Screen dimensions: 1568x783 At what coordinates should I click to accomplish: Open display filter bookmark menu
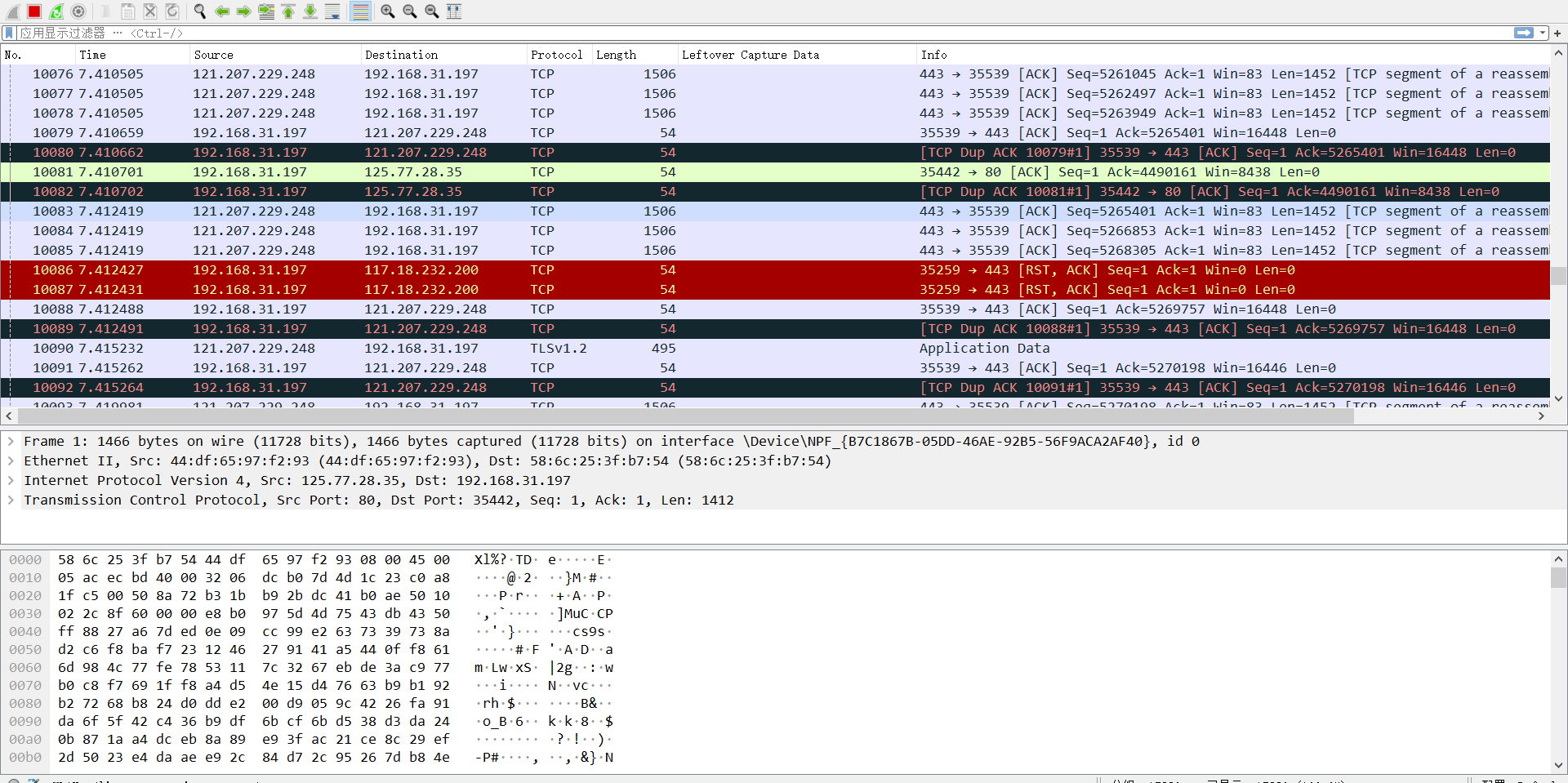9,33
